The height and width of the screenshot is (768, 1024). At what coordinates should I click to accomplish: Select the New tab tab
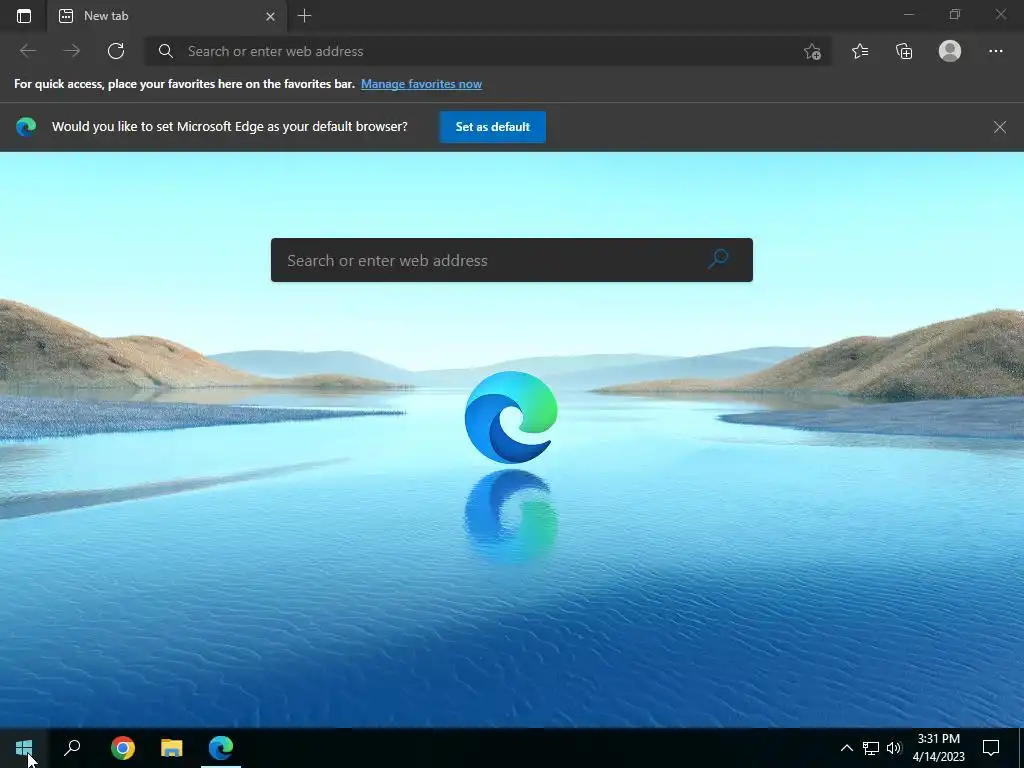pyautogui.click(x=167, y=16)
